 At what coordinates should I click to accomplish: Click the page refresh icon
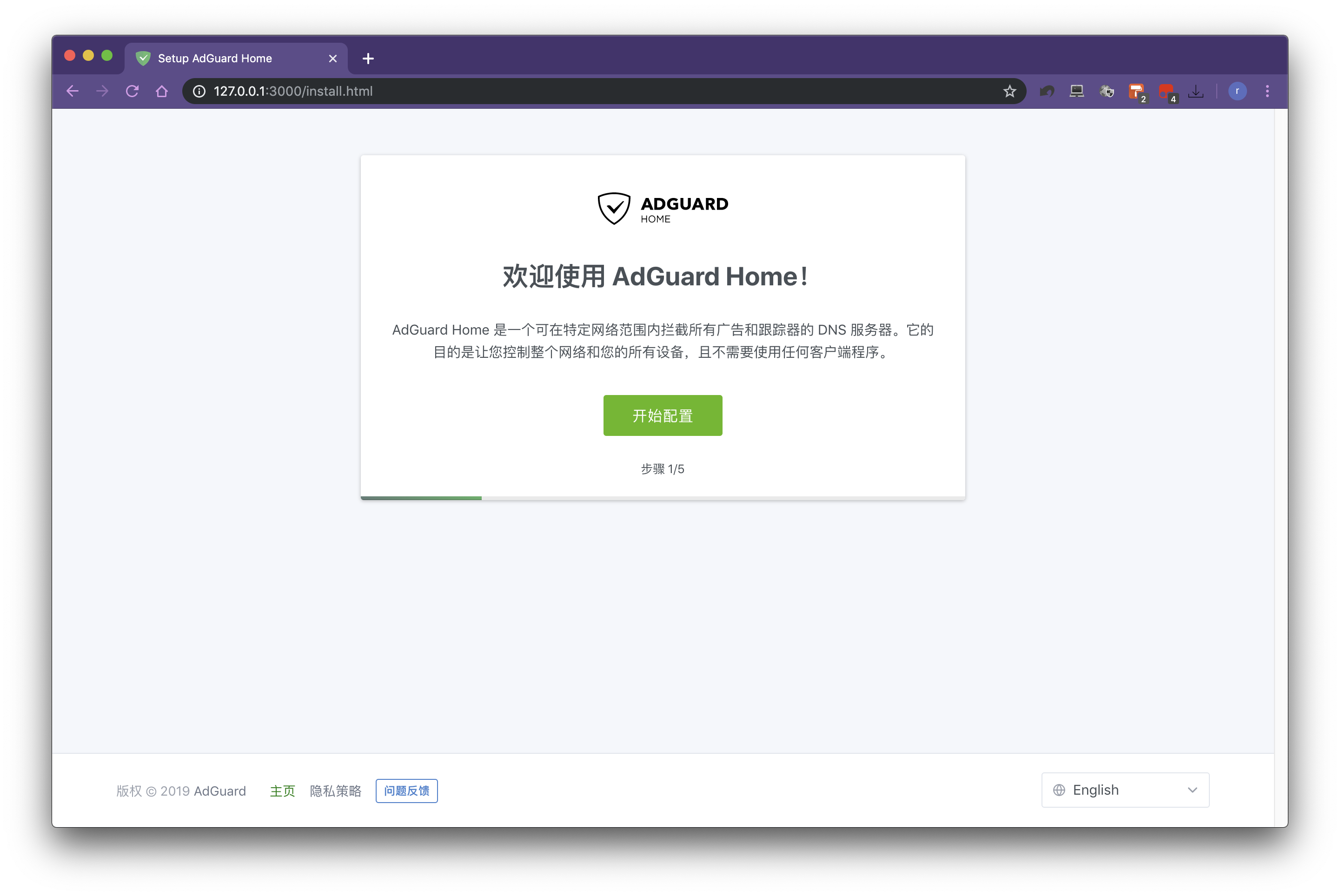133,91
